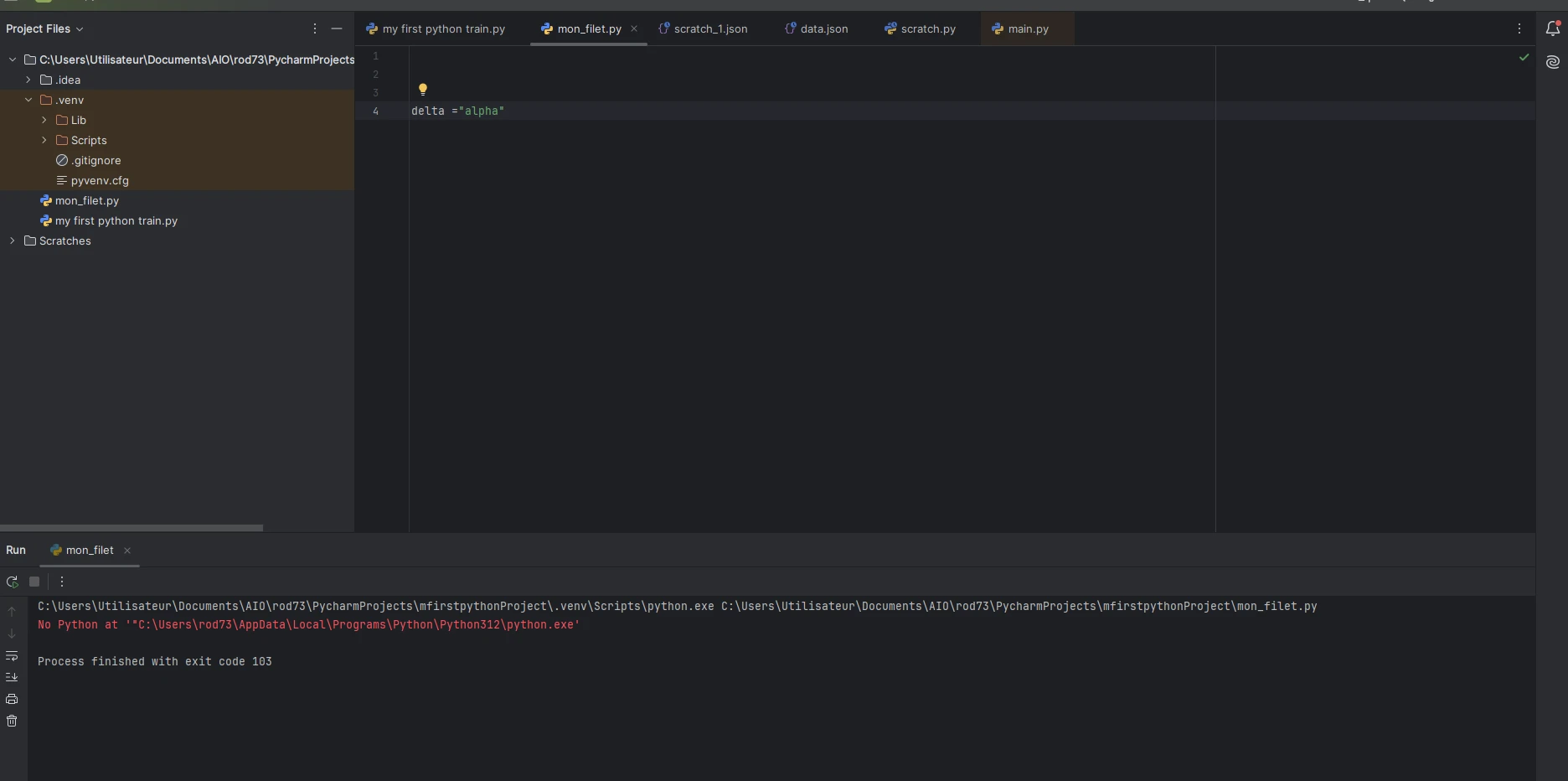Viewport: 1568px width, 781px height.
Task: Open pyvenv.cfg in the project tree
Action: 100,180
